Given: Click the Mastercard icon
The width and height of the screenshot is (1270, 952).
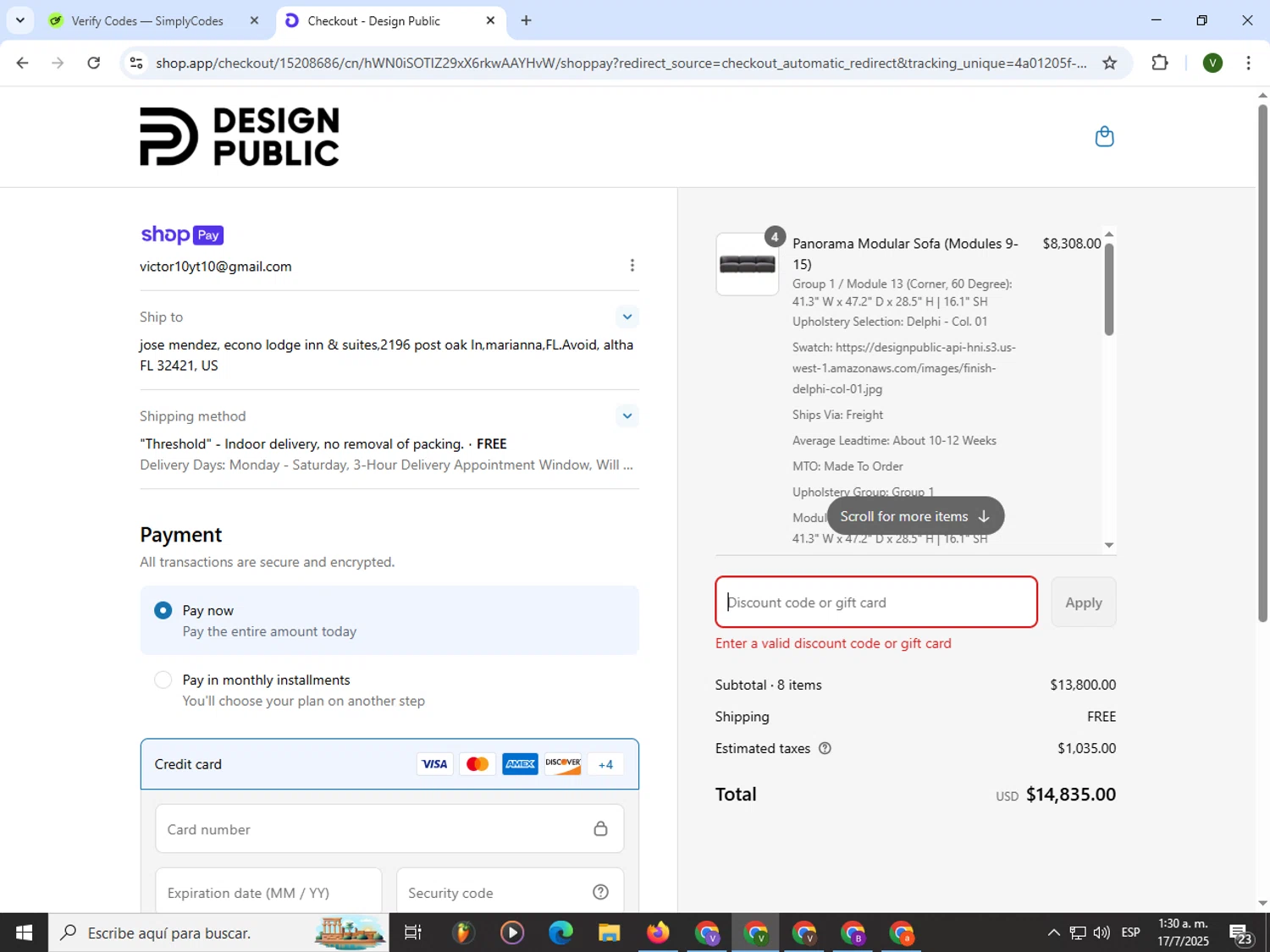Looking at the screenshot, I should click(x=478, y=764).
